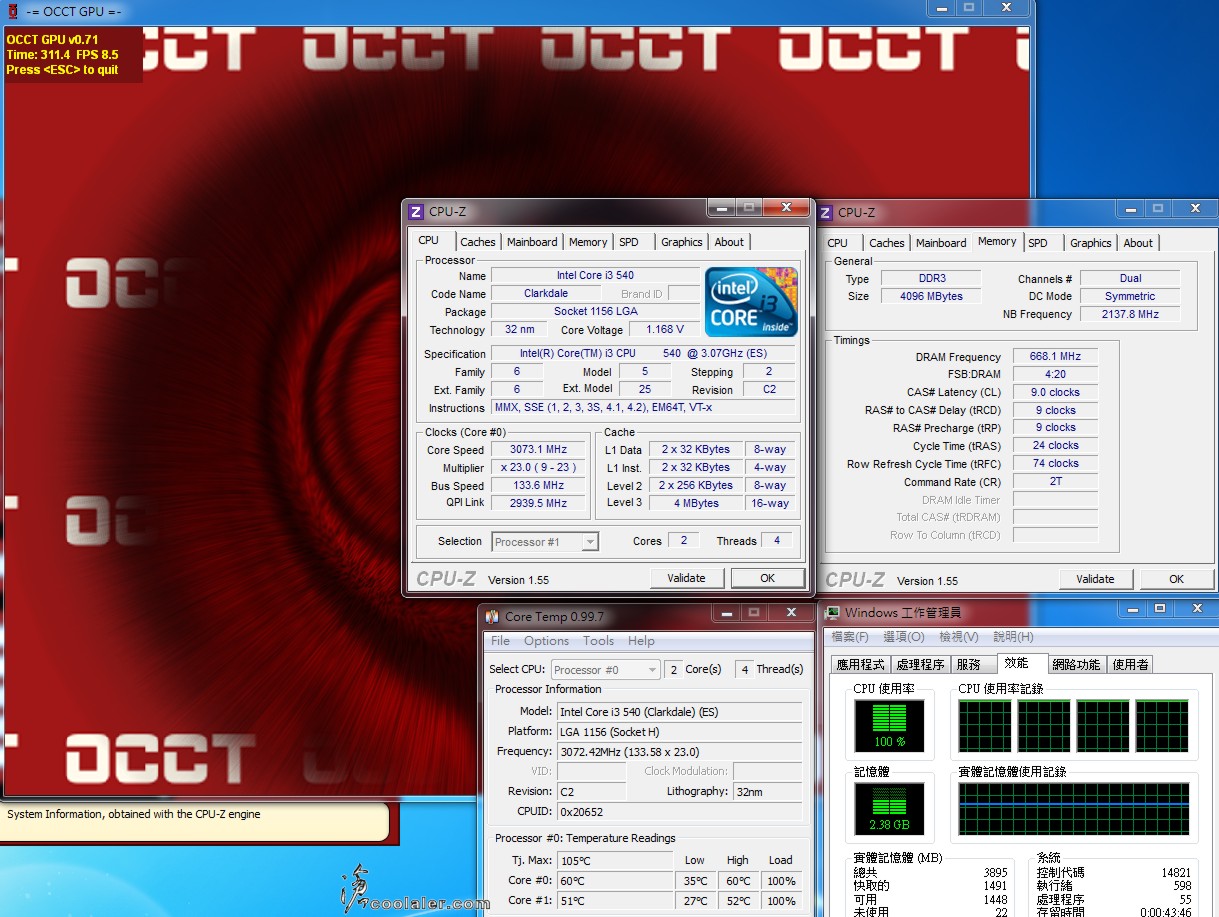
Task: Open SPD tab in the CPU-Z Memory window
Action: (x=1039, y=243)
